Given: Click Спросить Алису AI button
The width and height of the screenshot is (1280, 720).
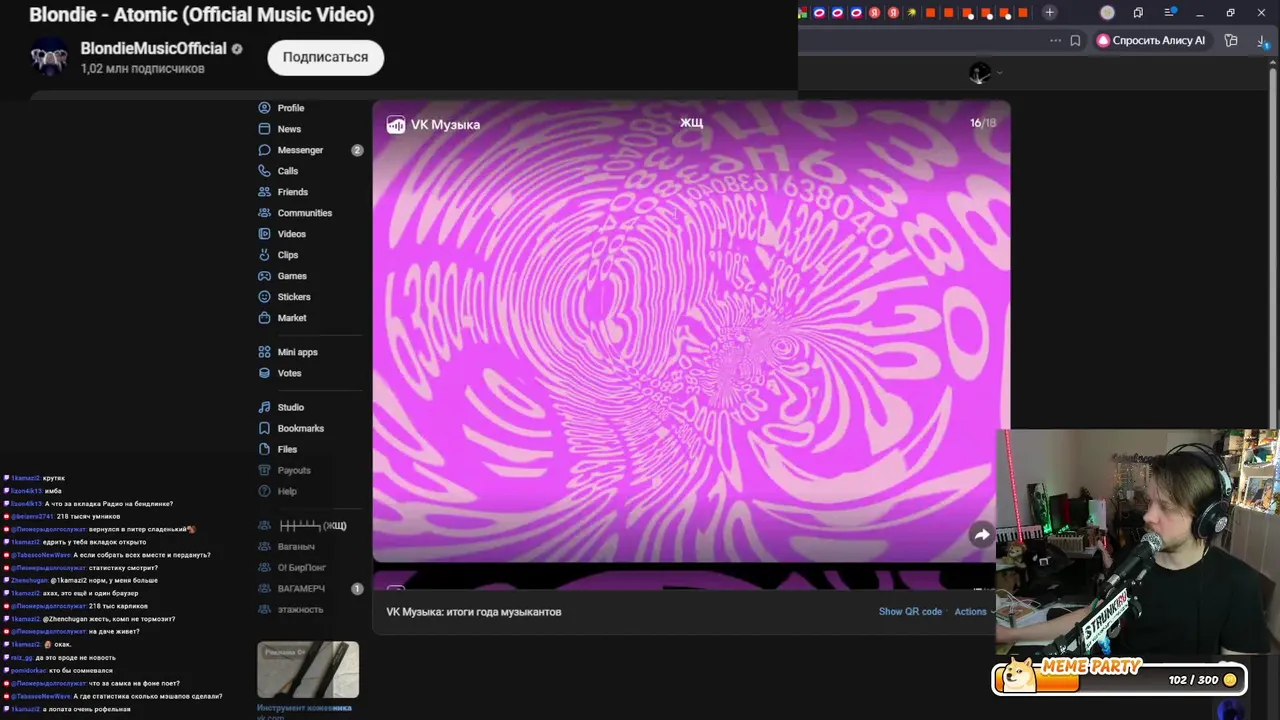Looking at the screenshot, I should [1151, 41].
